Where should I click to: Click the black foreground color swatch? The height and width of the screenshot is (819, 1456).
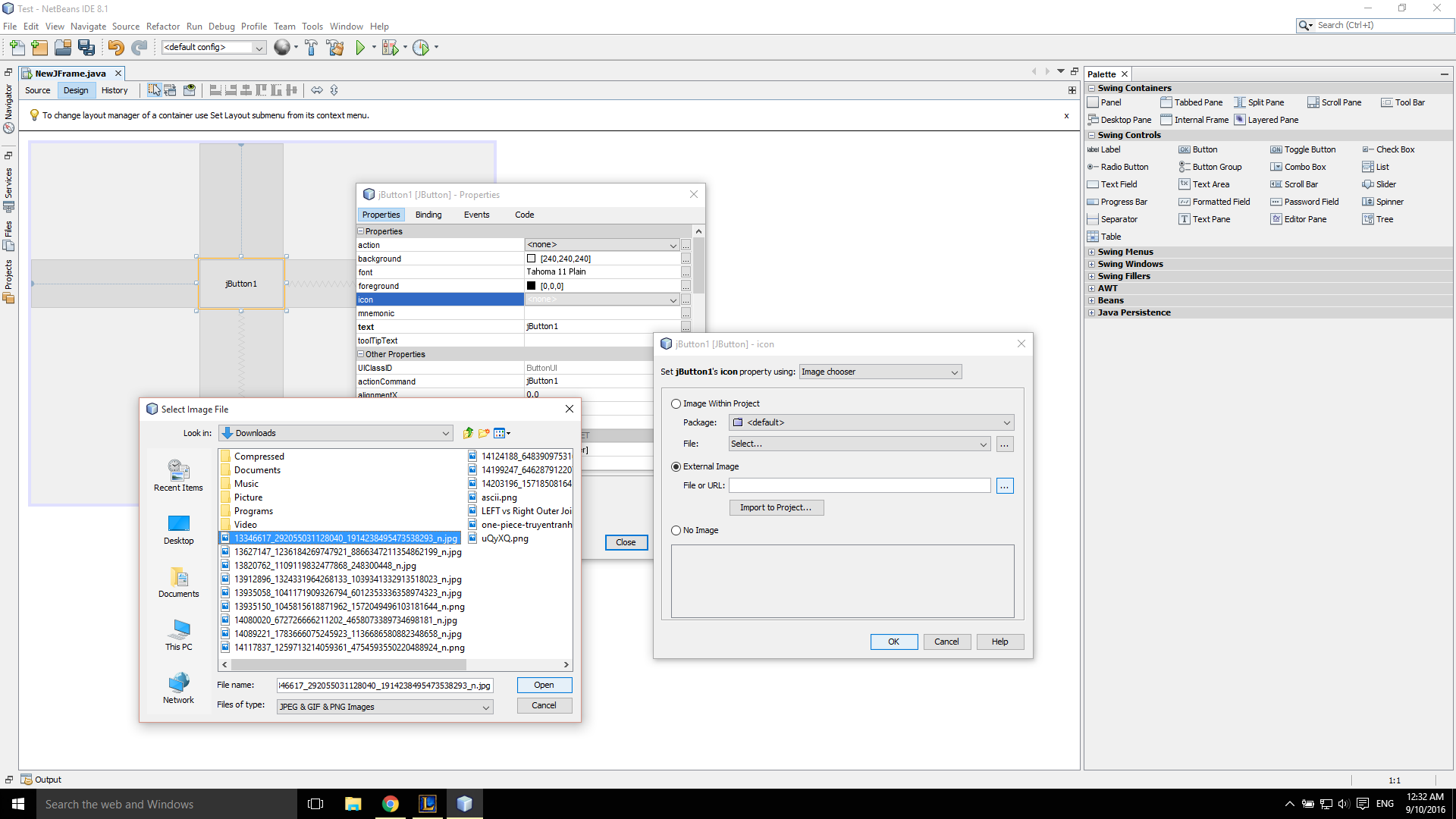pyautogui.click(x=531, y=286)
